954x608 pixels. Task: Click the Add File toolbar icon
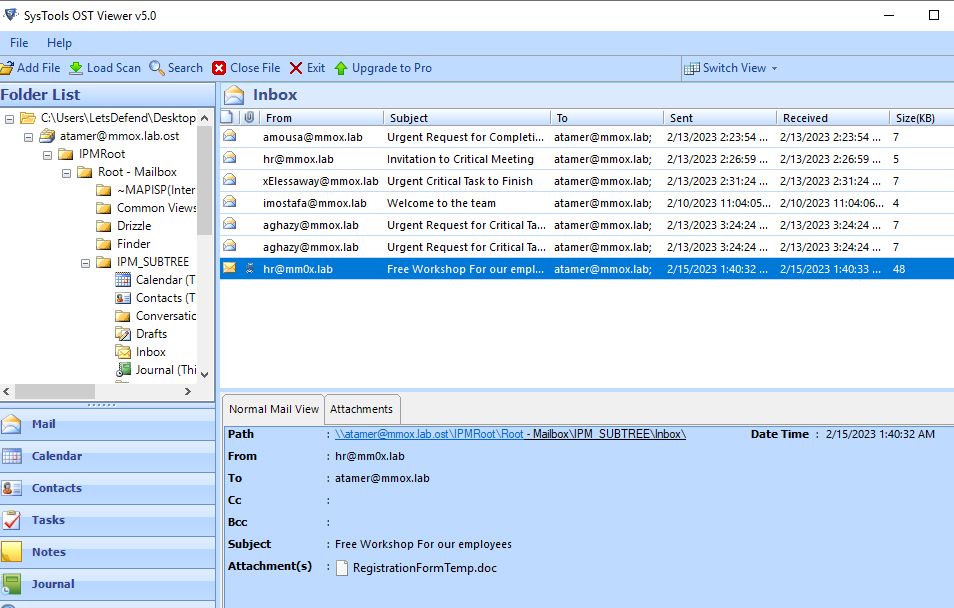tap(7, 68)
